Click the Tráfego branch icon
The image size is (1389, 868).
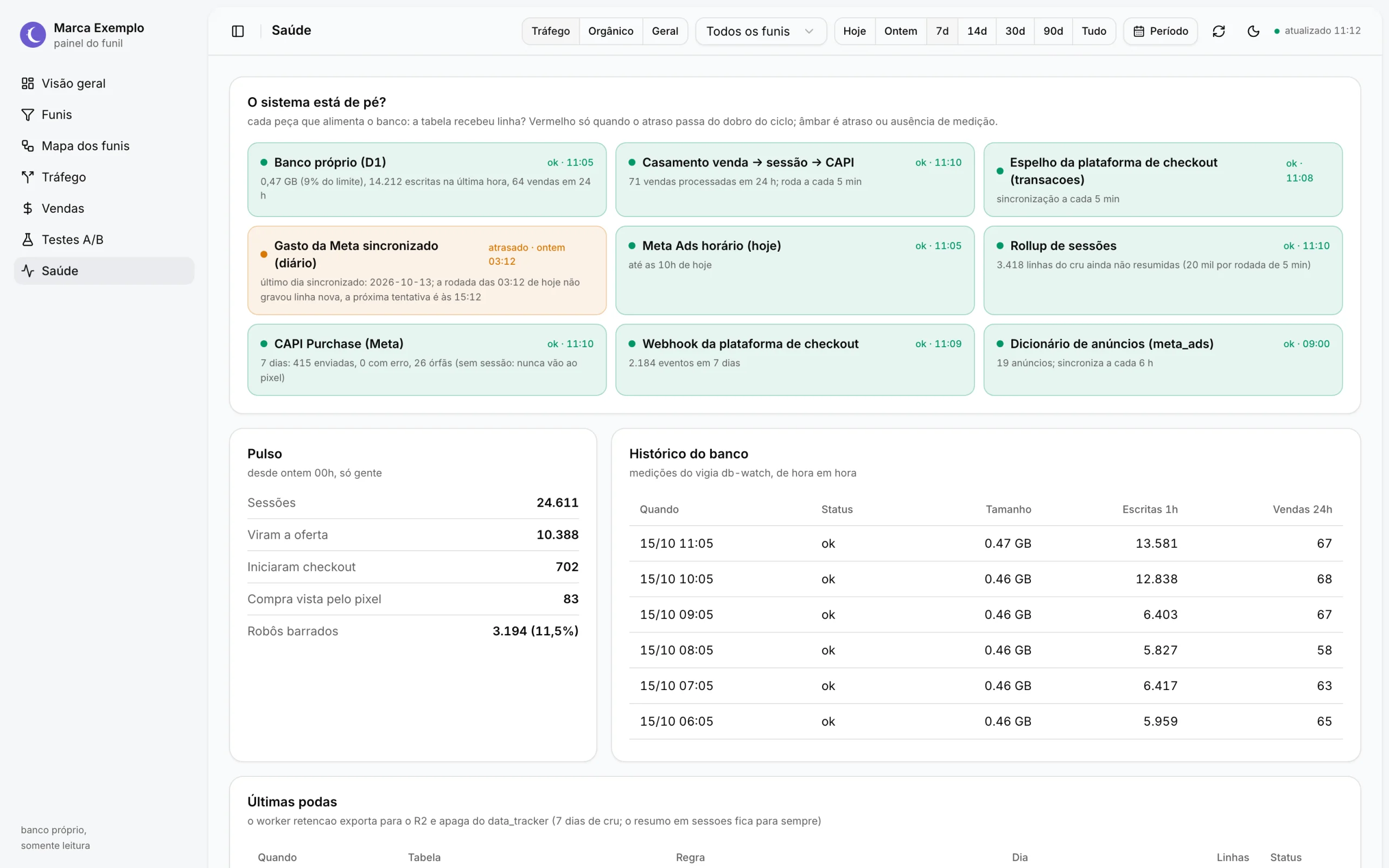click(x=28, y=177)
